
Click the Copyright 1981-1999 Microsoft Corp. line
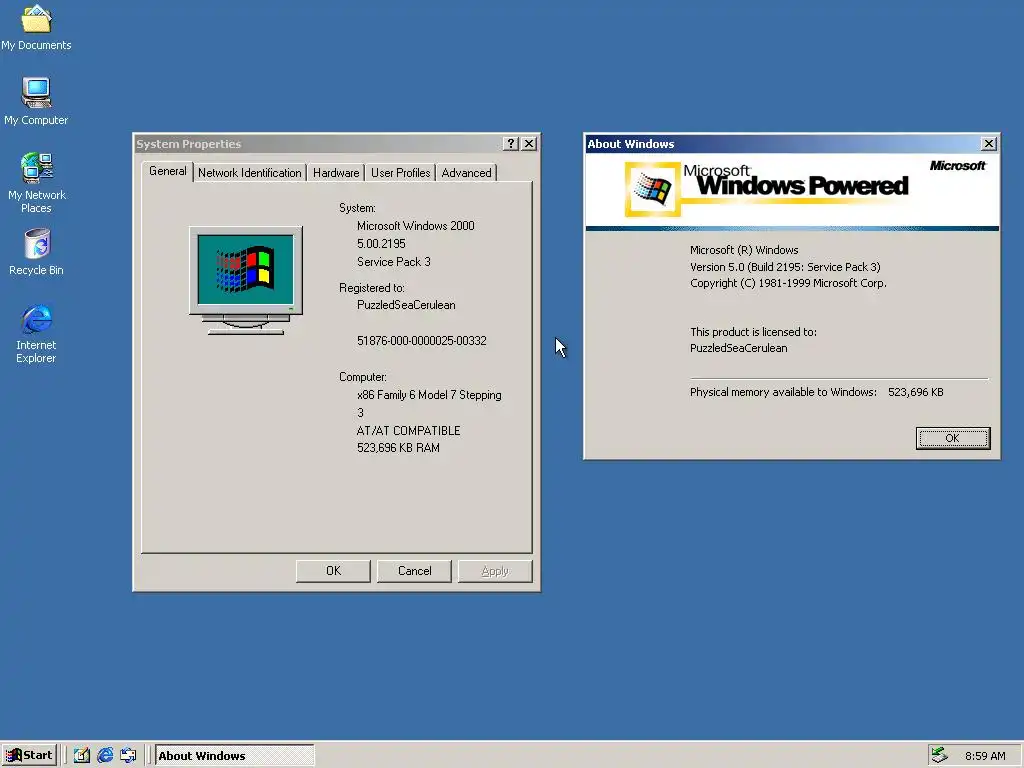pos(788,283)
